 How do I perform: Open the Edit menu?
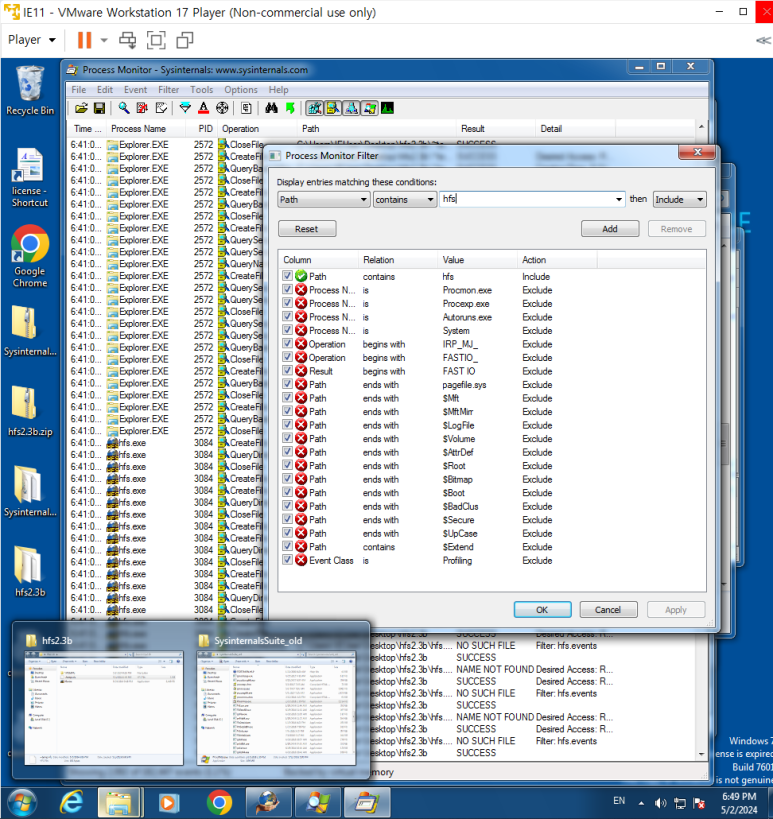[104, 90]
